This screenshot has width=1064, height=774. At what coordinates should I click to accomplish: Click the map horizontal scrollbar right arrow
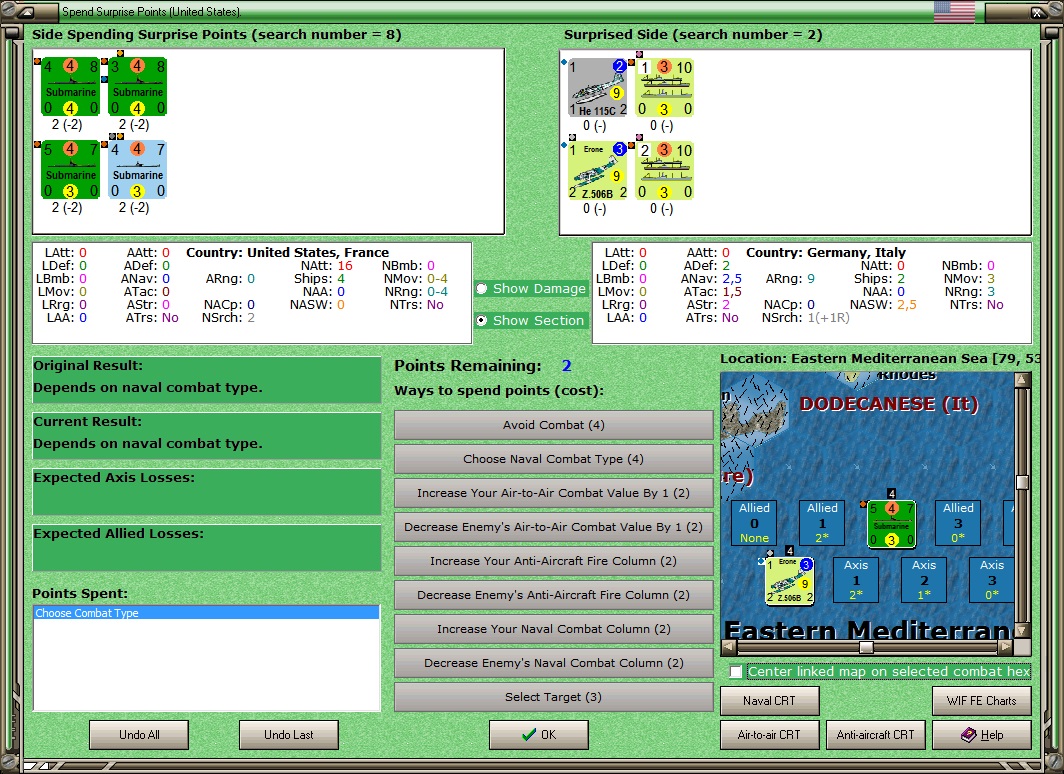[1006, 646]
